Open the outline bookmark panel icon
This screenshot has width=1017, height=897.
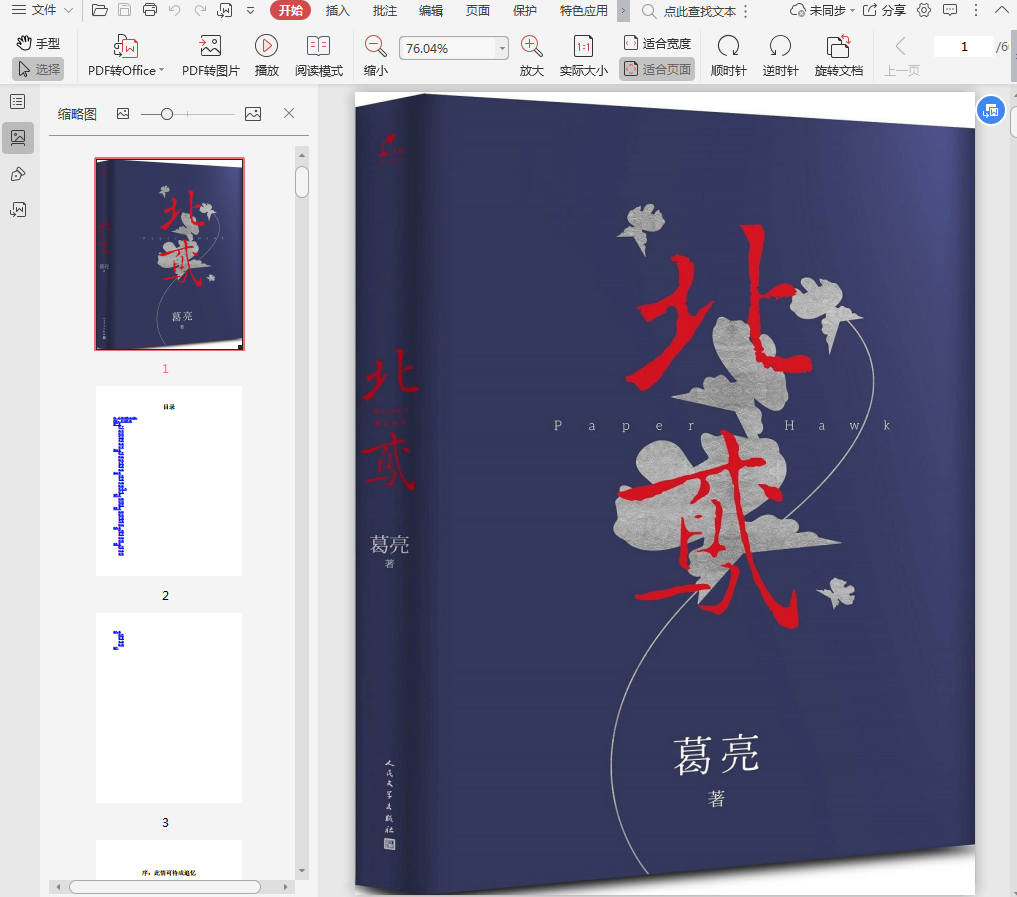[x=18, y=102]
